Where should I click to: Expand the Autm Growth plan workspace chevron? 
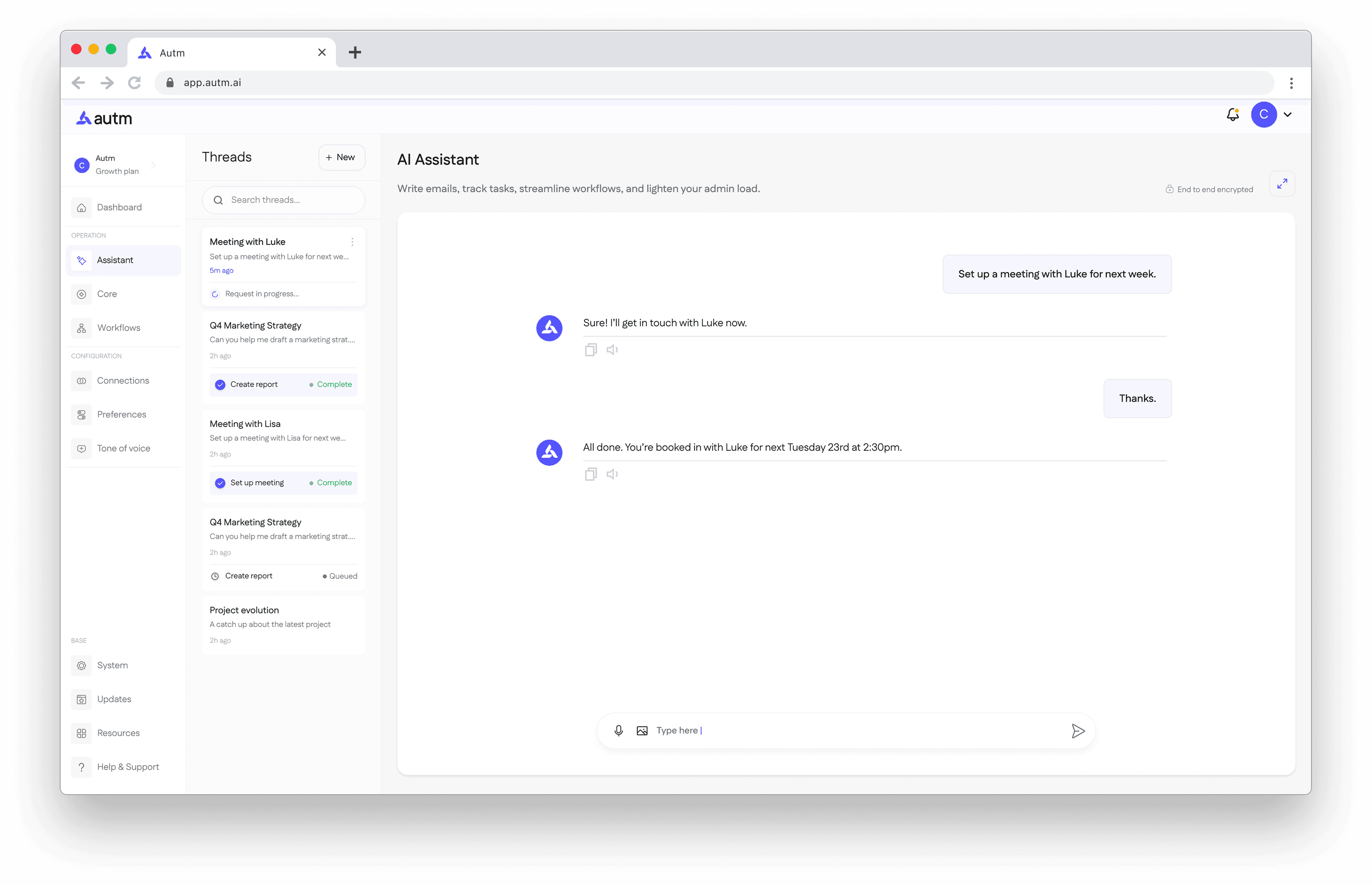pyautogui.click(x=153, y=166)
